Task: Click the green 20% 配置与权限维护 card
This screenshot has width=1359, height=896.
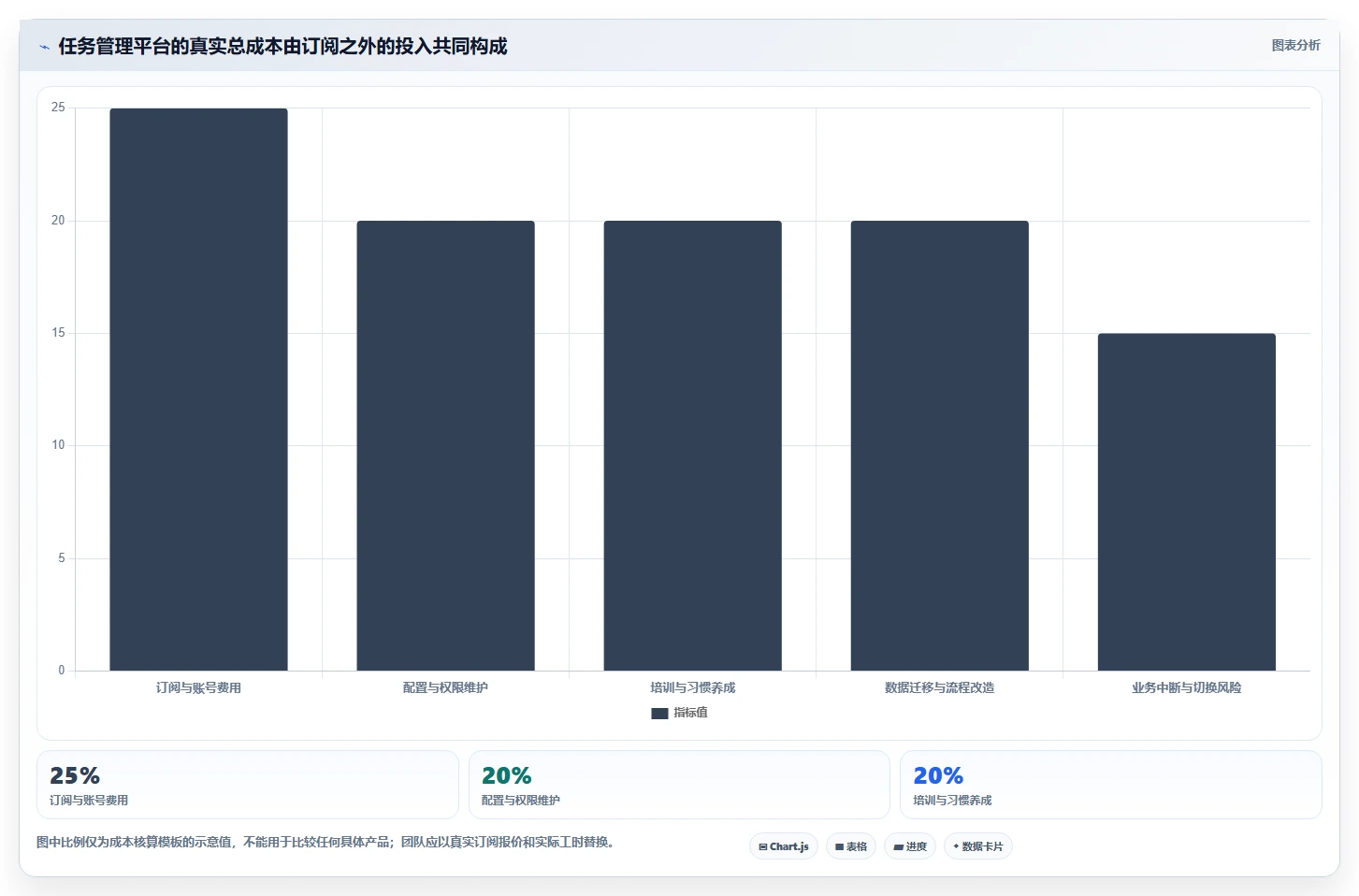Action: tap(679, 785)
